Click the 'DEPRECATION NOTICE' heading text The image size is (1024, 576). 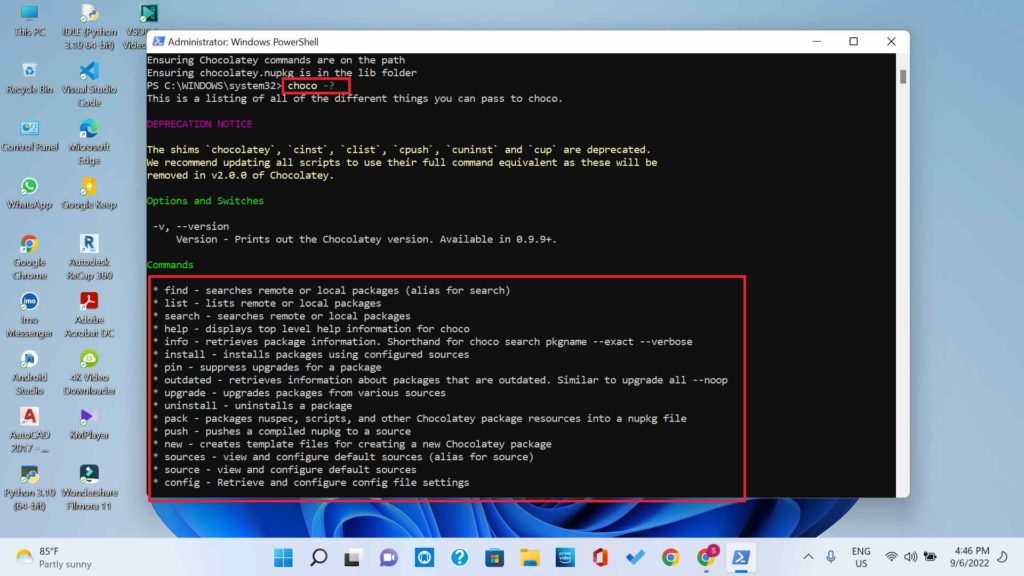click(199, 124)
